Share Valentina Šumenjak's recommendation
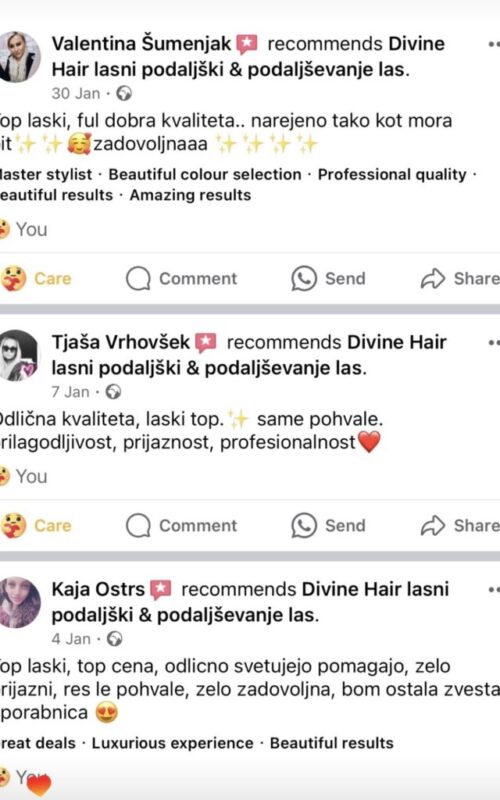 [x=460, y=279]
